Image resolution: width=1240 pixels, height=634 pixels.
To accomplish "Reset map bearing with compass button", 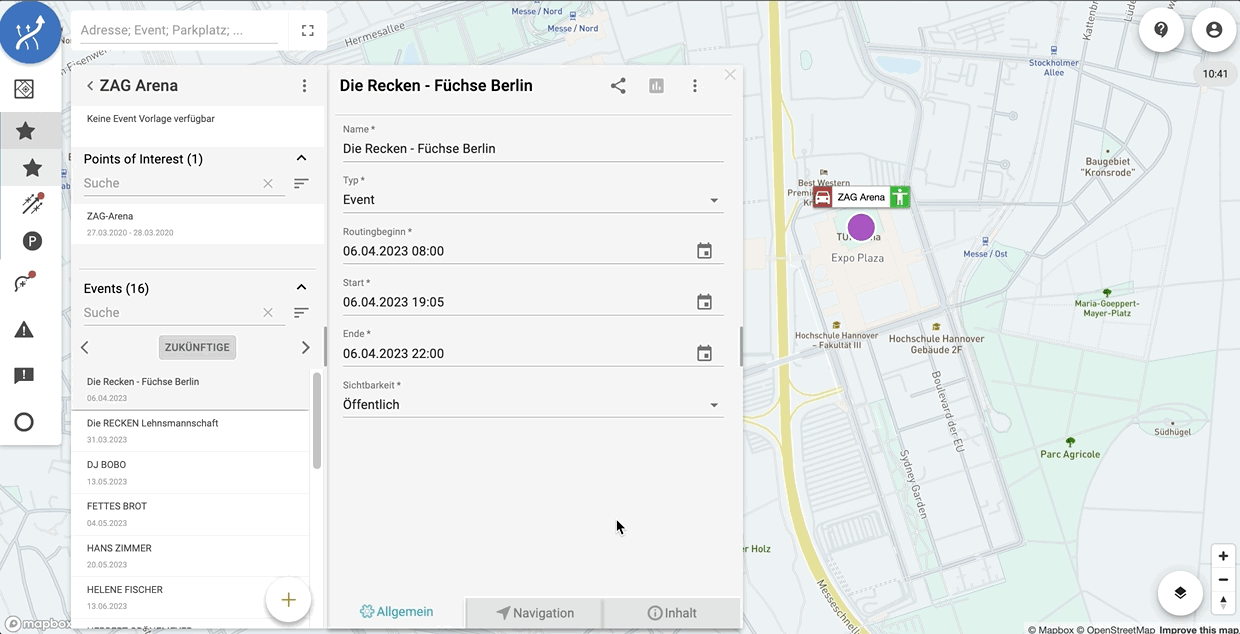I will (1223, 601).
